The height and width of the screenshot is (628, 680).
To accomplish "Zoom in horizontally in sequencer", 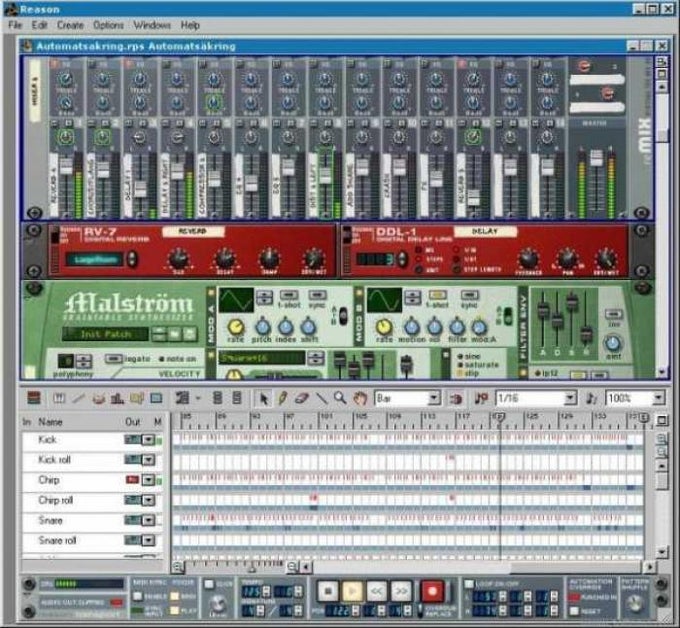I will (x=292, y=566).
